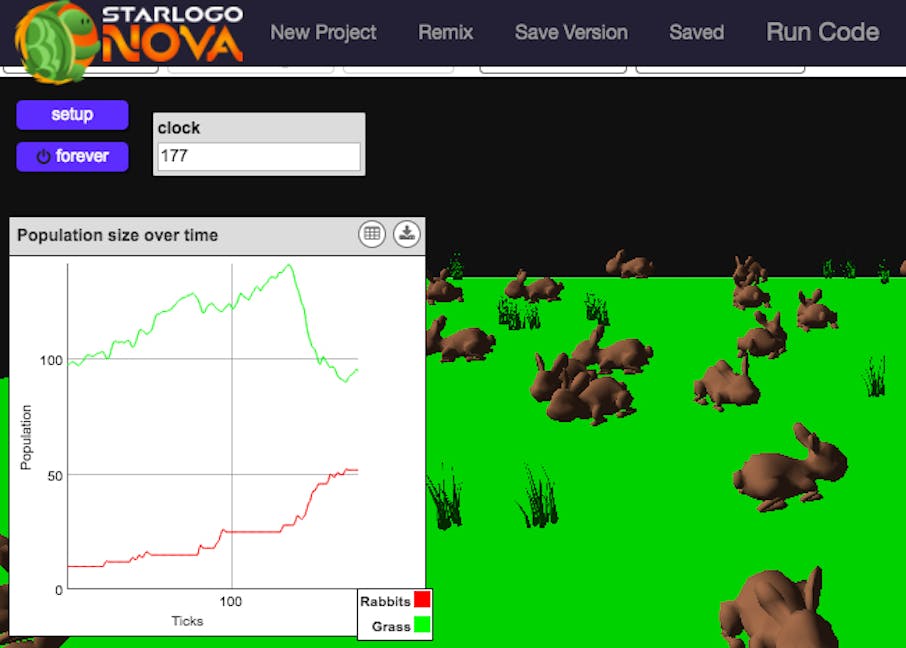Image resolution: width=906 pixels, height=648 pixels.
Task: Click the clock widget's title label
Action: click(179, 128)
